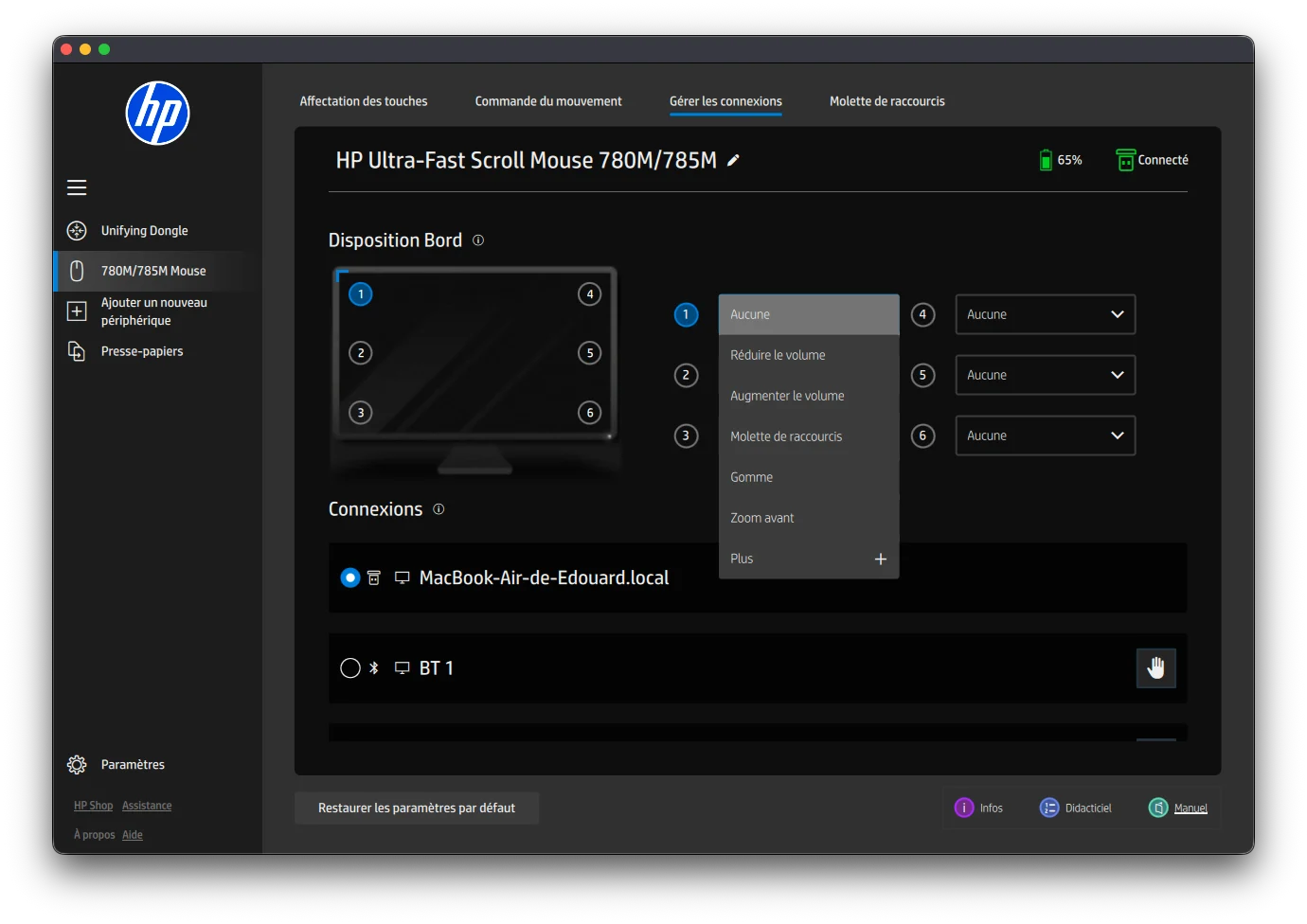1307x924 pixels.
Task: Open Infos with the purple icon
Action: click(964, 808)
